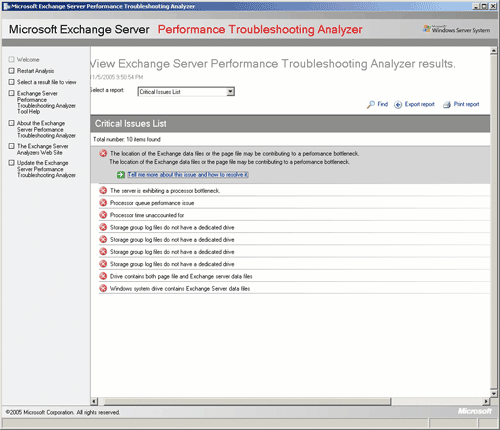Click the Find link
The width and height of the screenshot is (500, 430).
click(383, 104)
